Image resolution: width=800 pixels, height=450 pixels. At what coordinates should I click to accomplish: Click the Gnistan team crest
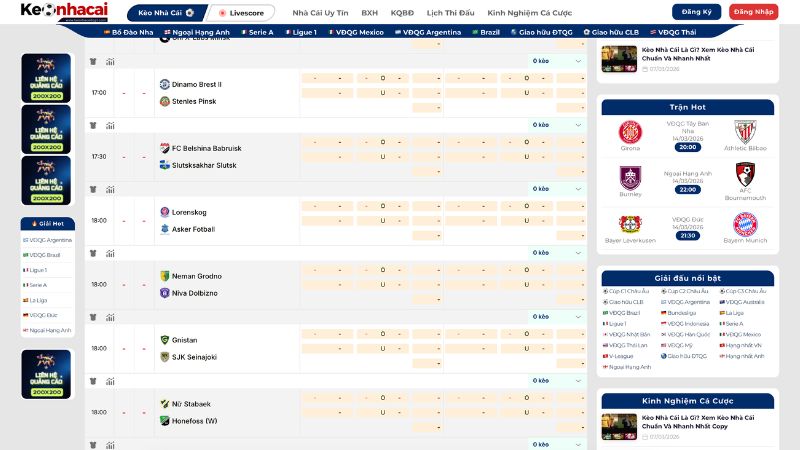tap(164, 340)
